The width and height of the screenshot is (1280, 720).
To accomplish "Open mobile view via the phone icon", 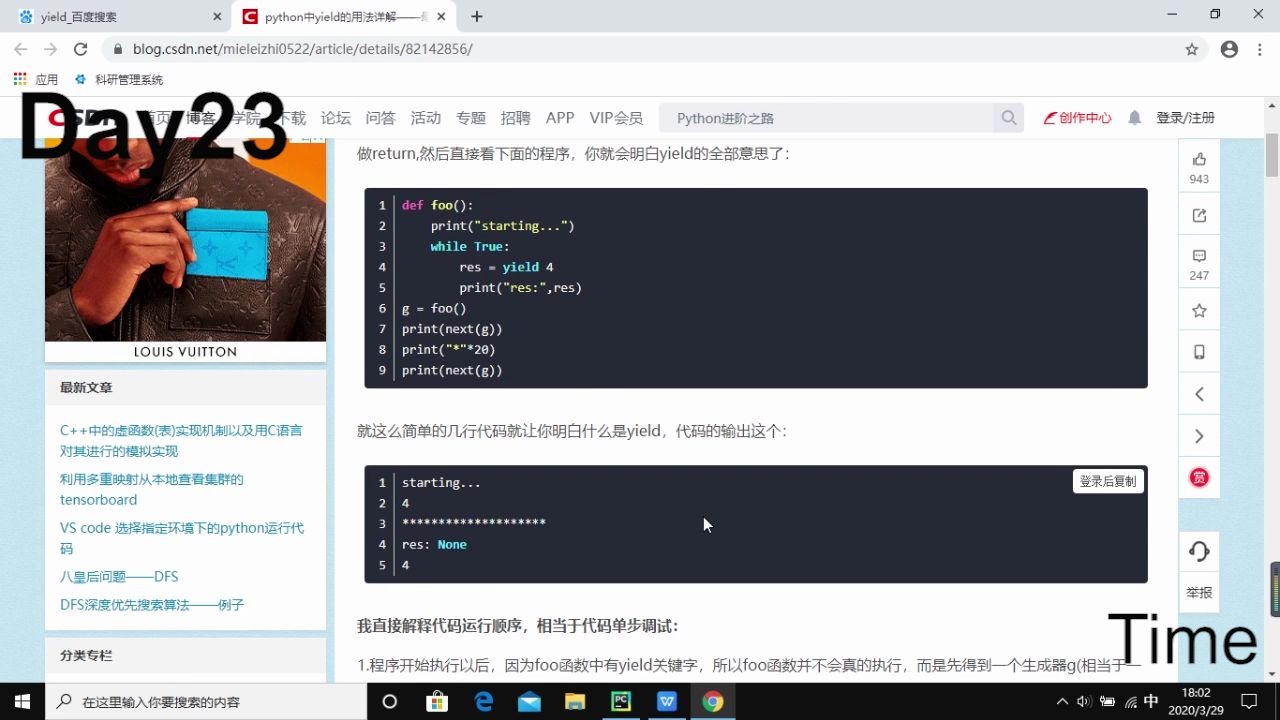I will point(1198,351).
